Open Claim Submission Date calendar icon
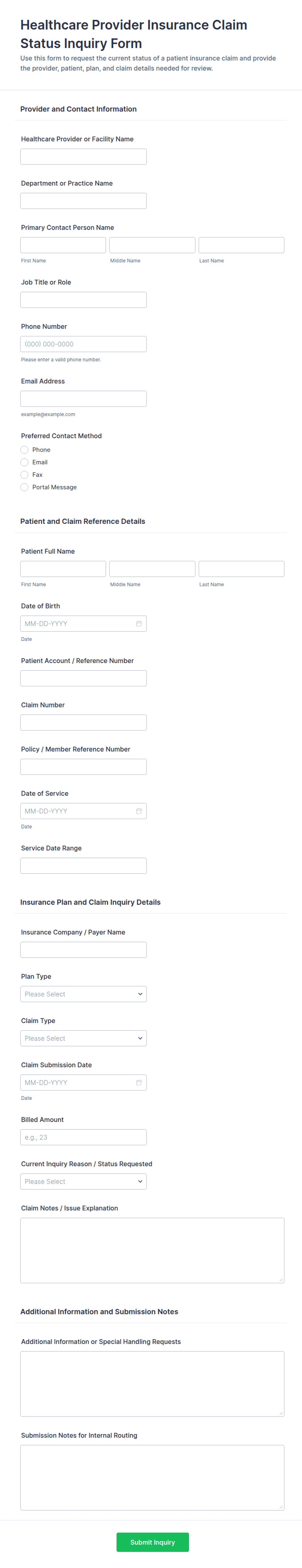Viewport: 302px width, 1568px height. click(x=139, y=1082)
